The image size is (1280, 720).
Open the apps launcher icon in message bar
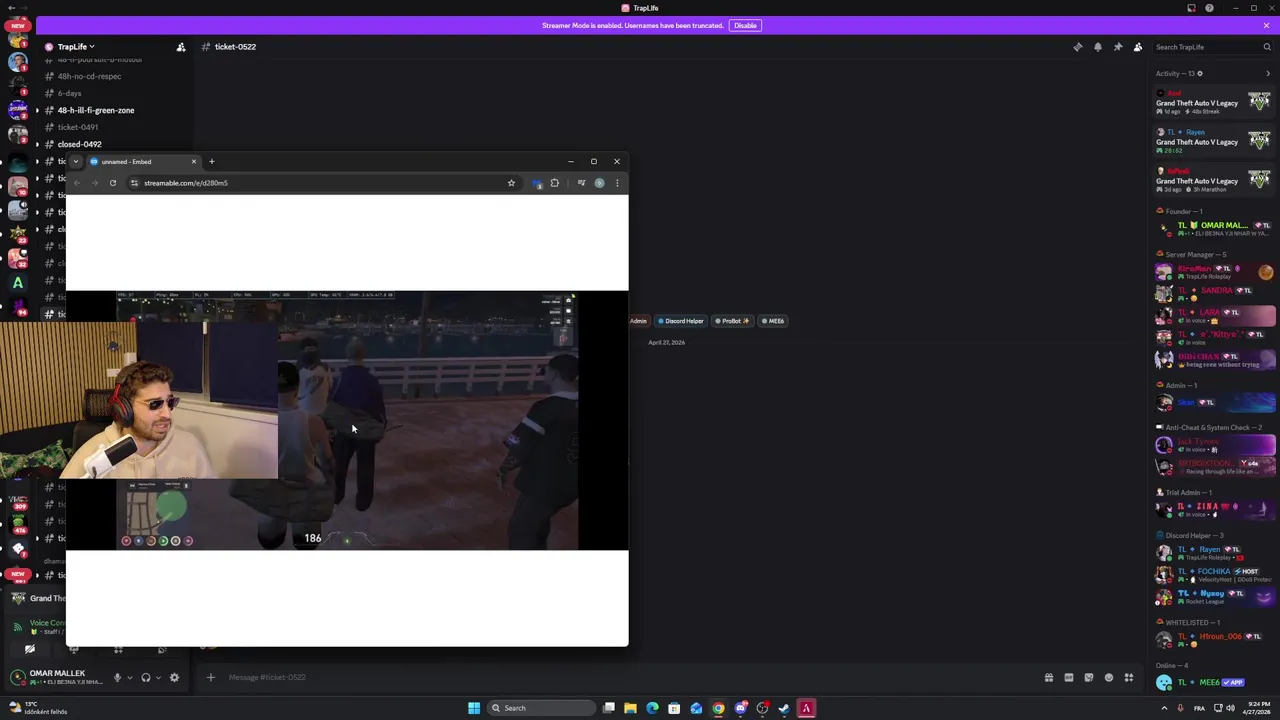pyautogui.click(x=1128, y=678)
